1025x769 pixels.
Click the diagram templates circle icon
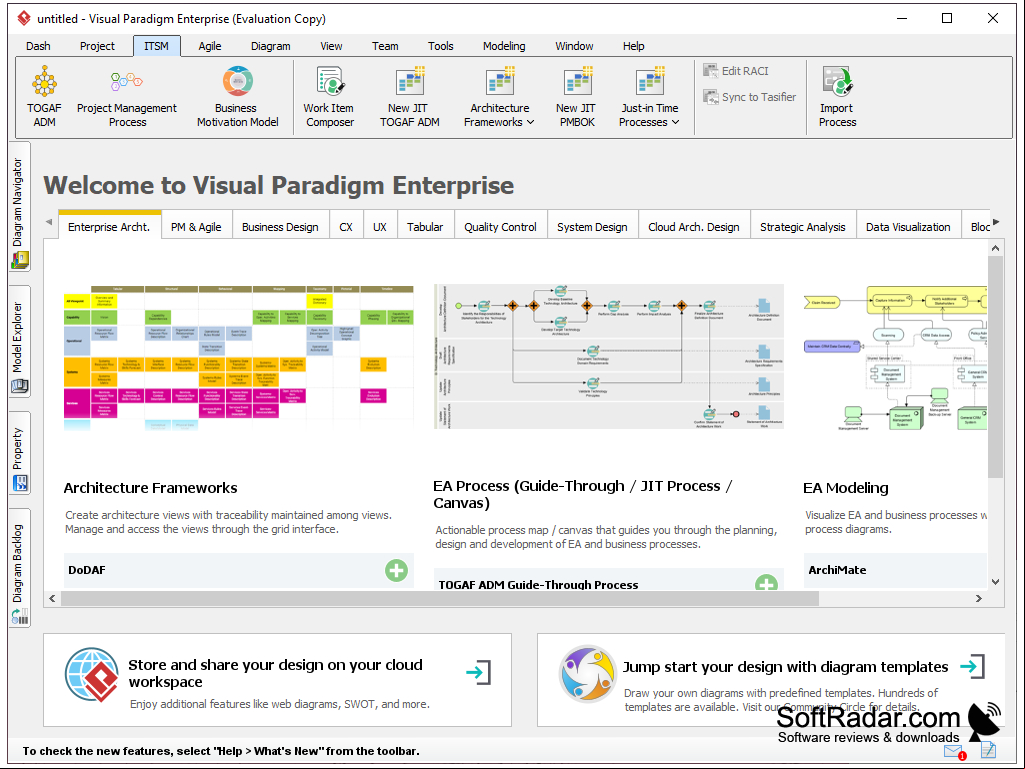click(x=587, y=674)
